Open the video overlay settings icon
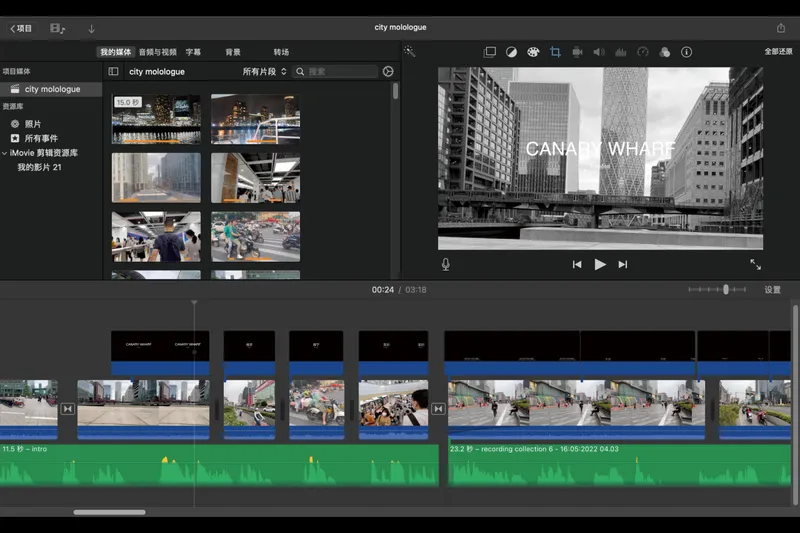Screen dimensions: 800x533 coord(490,52)
